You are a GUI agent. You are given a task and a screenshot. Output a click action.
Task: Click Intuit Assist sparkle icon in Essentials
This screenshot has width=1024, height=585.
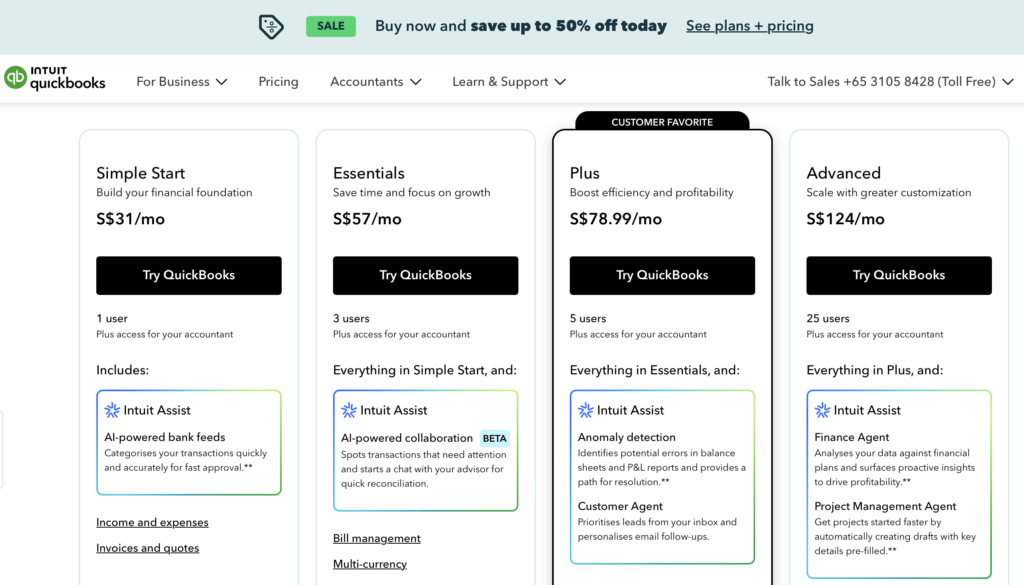tap(349, 410)
